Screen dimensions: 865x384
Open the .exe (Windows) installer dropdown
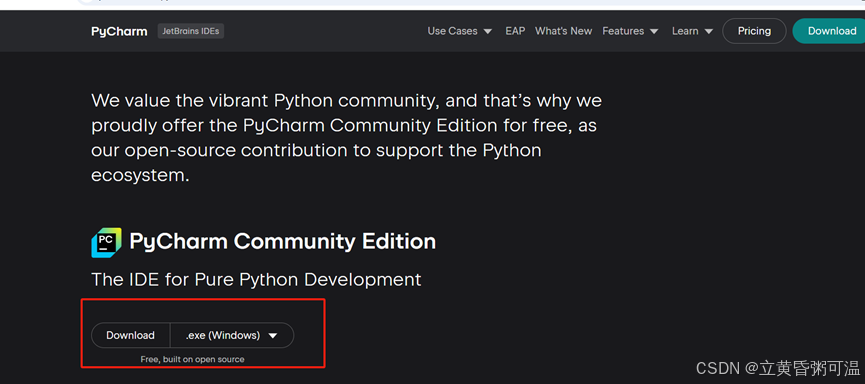(232, 335)
